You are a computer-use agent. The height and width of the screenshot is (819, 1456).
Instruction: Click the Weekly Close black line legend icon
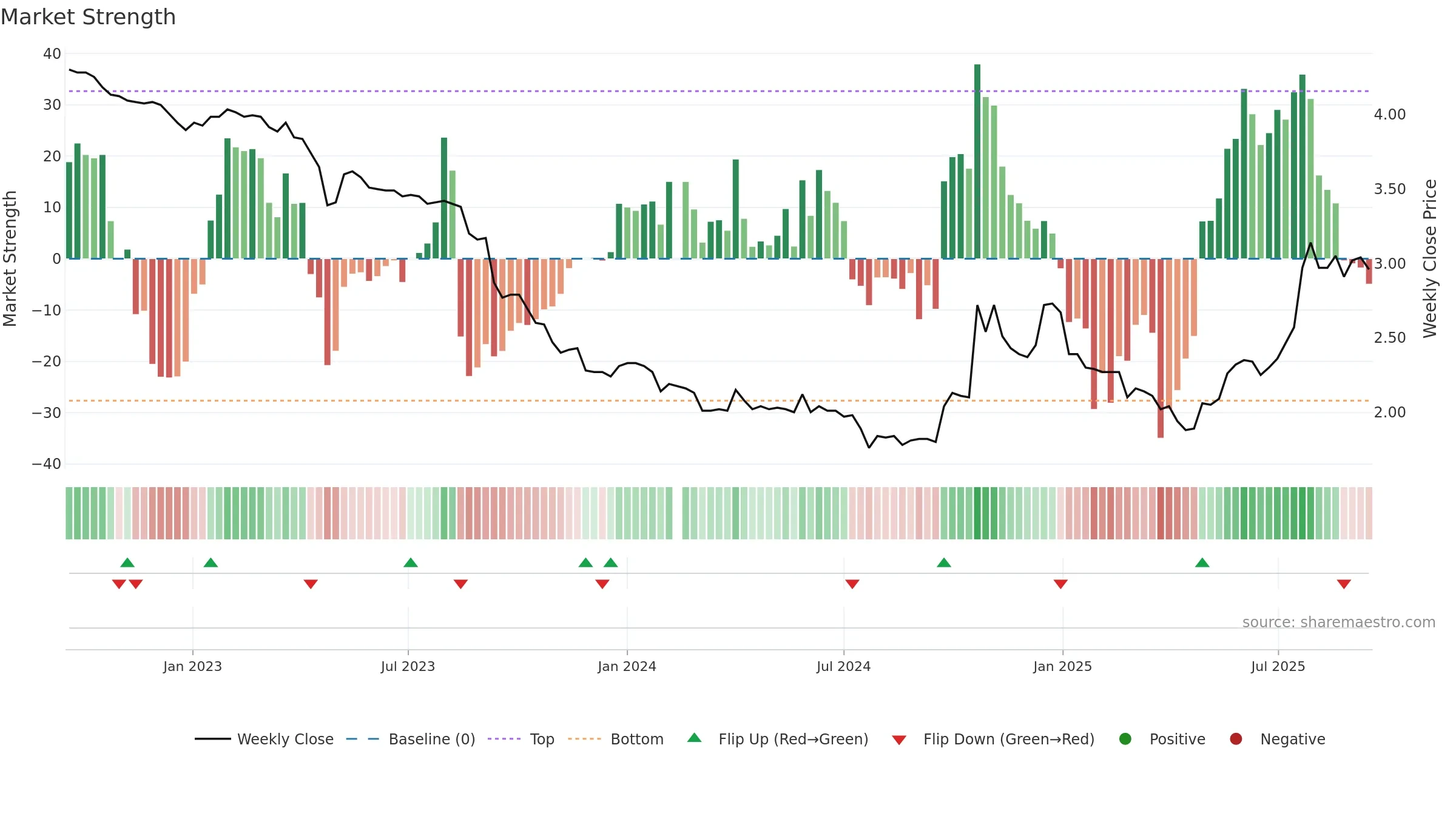[x=212, y=739]
